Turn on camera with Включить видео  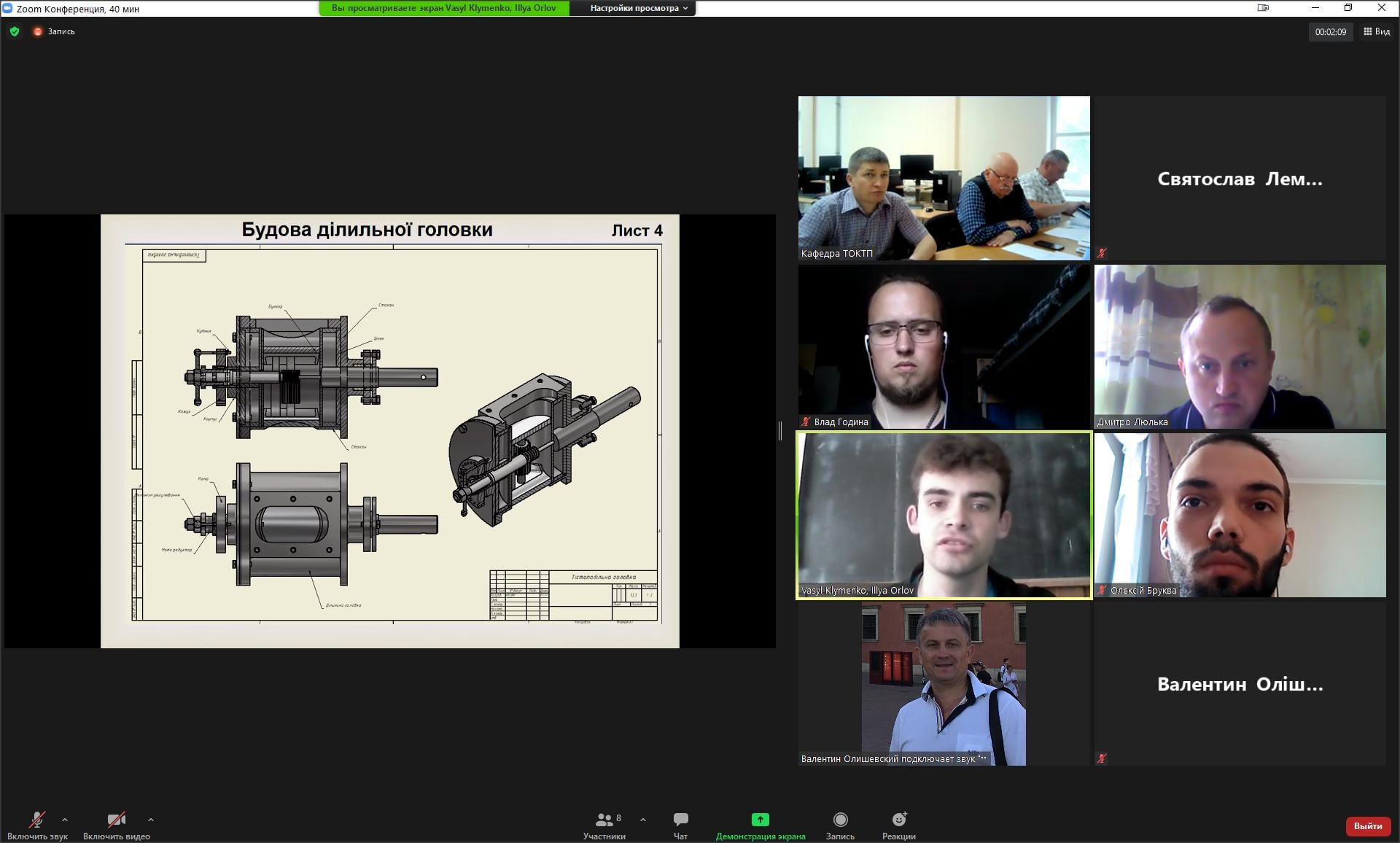116,825
